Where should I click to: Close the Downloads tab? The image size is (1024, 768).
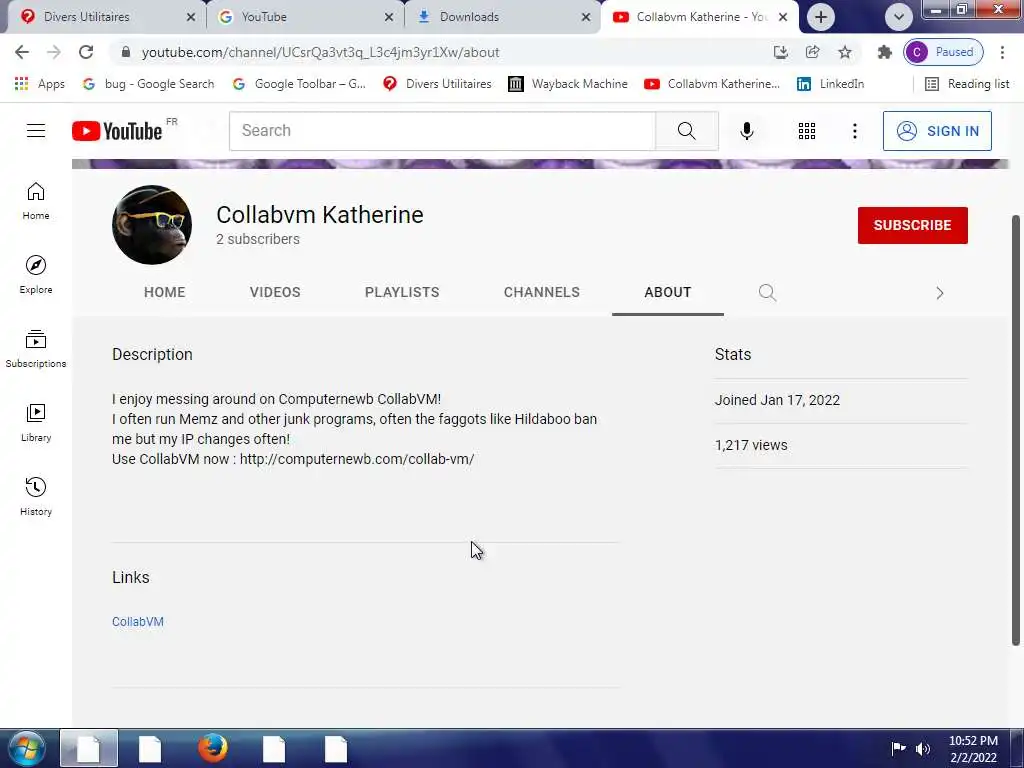pyautogui.click(x=586, y=17)
